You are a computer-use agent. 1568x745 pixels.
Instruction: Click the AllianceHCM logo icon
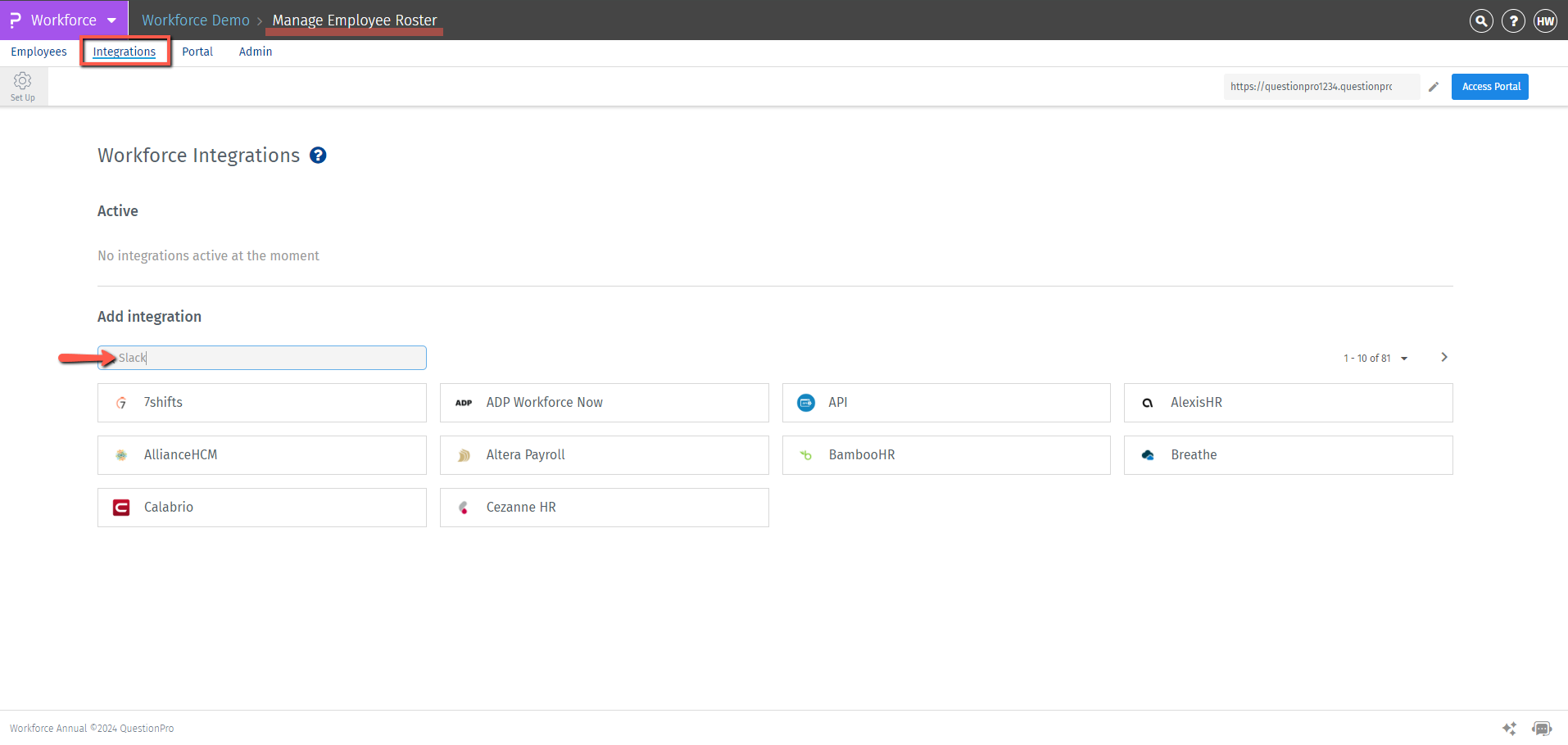[x=121, y=455]
